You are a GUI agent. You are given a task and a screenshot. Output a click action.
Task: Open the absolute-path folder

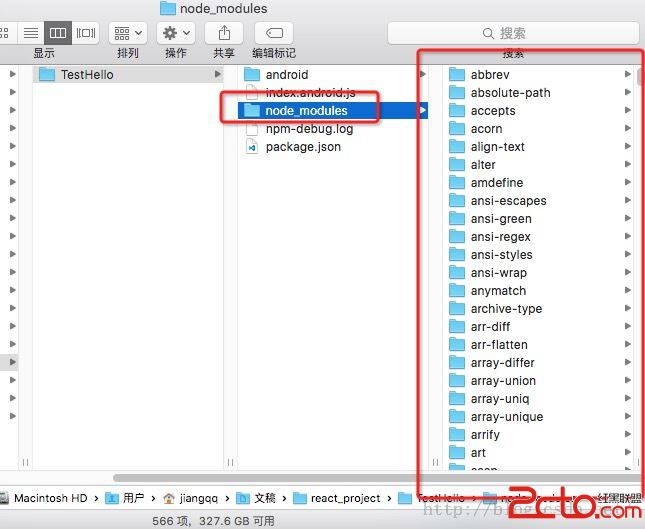tap(540, 93)
